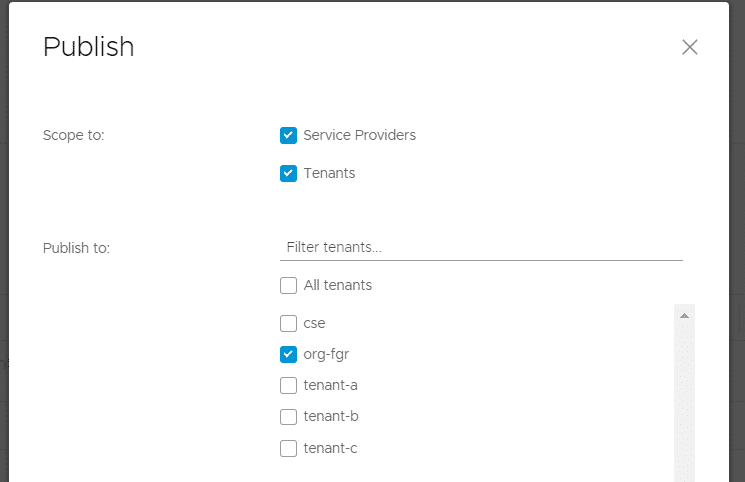The width and height of the screenshot is (745, 482).
Task: Focus the Filter tenants search field
Action: (481, 248)
